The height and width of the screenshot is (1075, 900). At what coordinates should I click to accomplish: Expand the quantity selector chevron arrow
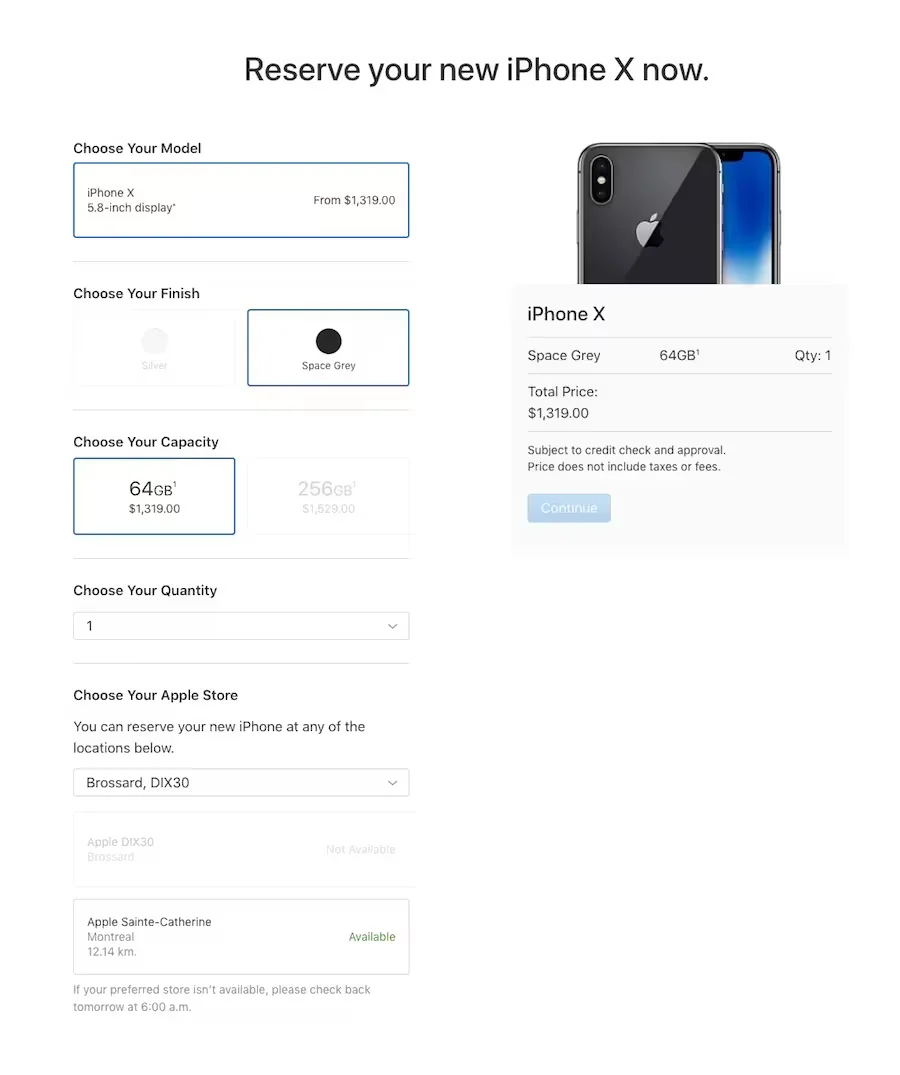(x=393, y=626)
